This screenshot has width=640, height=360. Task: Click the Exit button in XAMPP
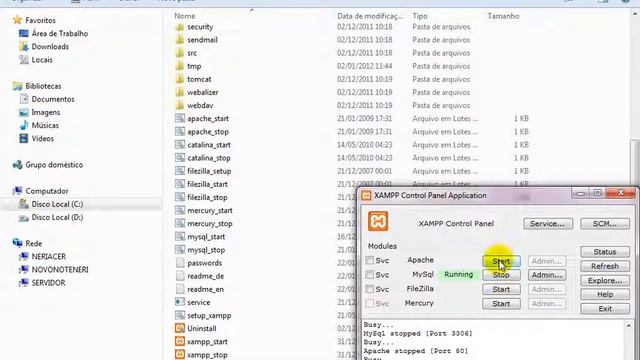pos(605,309)
